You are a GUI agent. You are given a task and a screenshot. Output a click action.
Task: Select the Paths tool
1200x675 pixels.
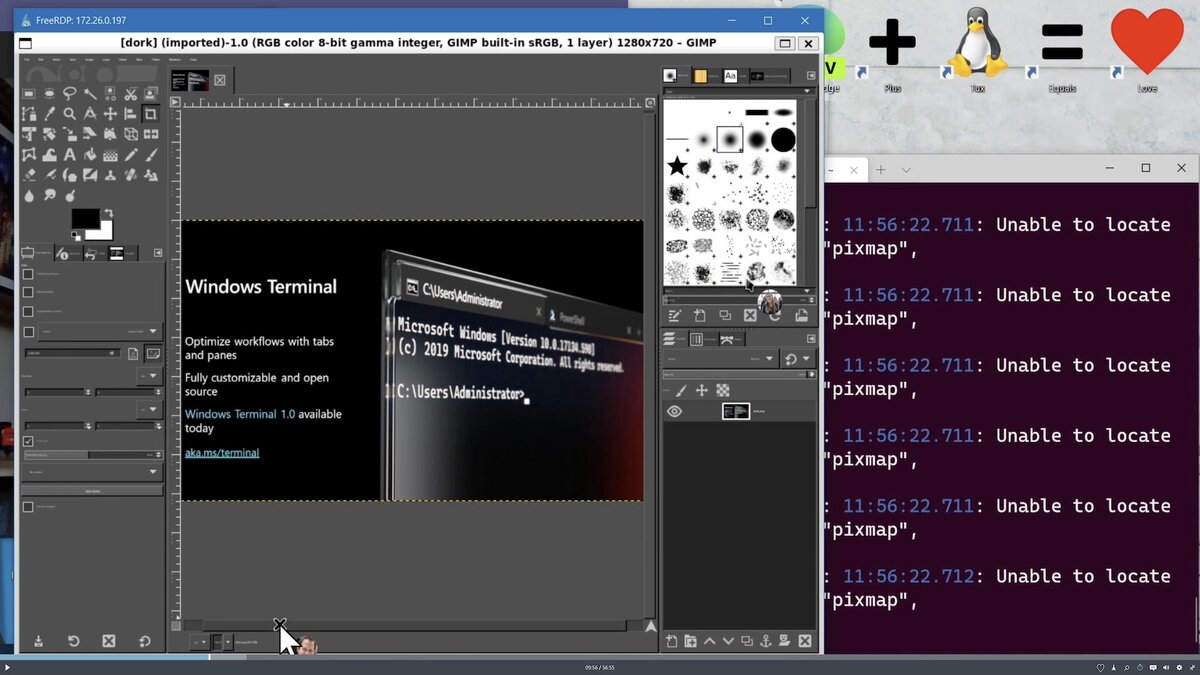pos(29,114)
